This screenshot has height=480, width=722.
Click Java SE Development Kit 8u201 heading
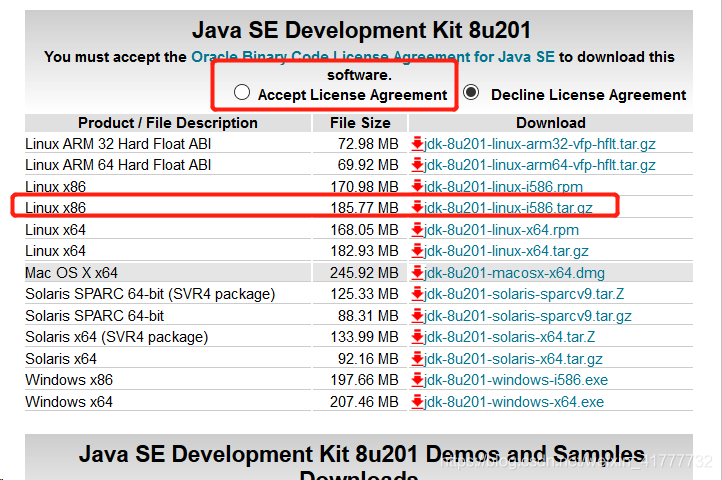[361, 30]
